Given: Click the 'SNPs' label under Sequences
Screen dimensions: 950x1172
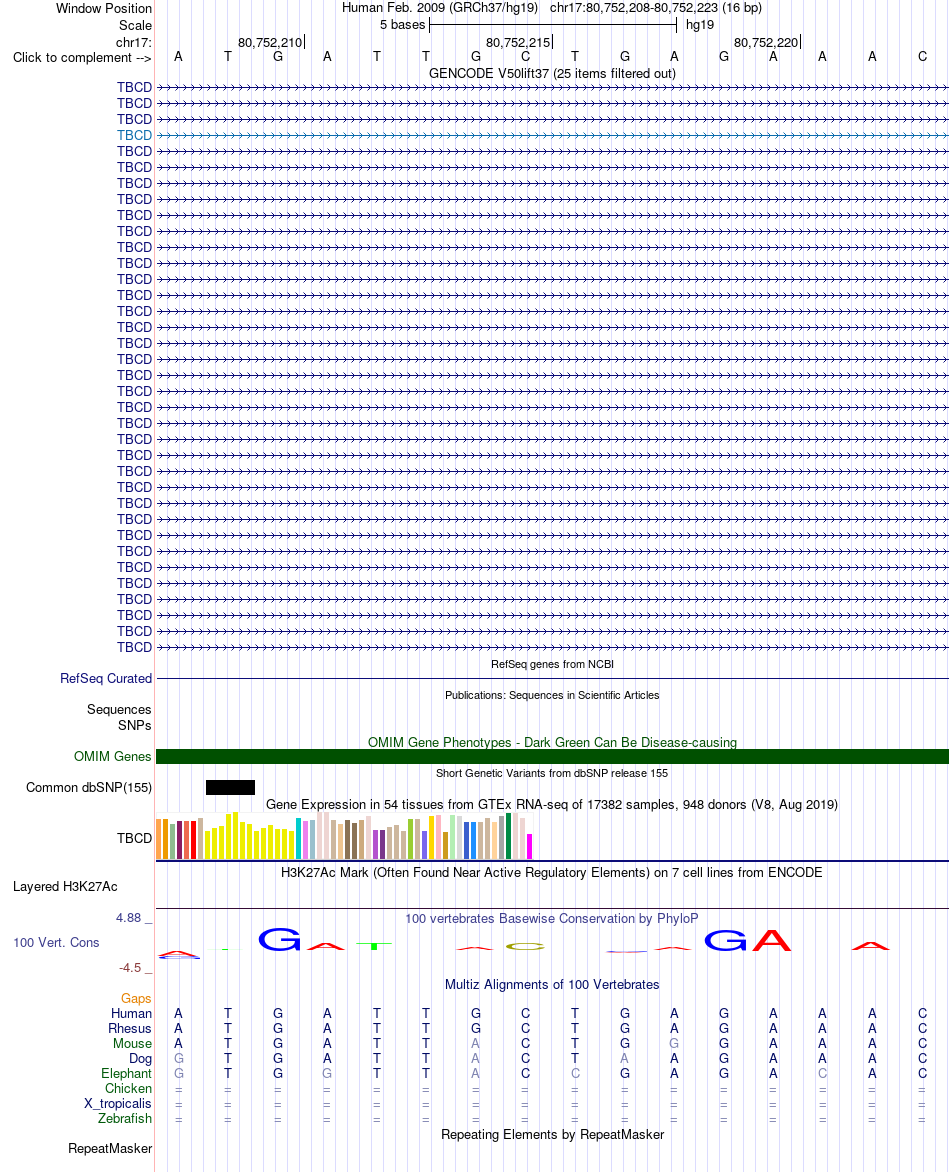Looking at the screenshot, I should click(135, 725).
